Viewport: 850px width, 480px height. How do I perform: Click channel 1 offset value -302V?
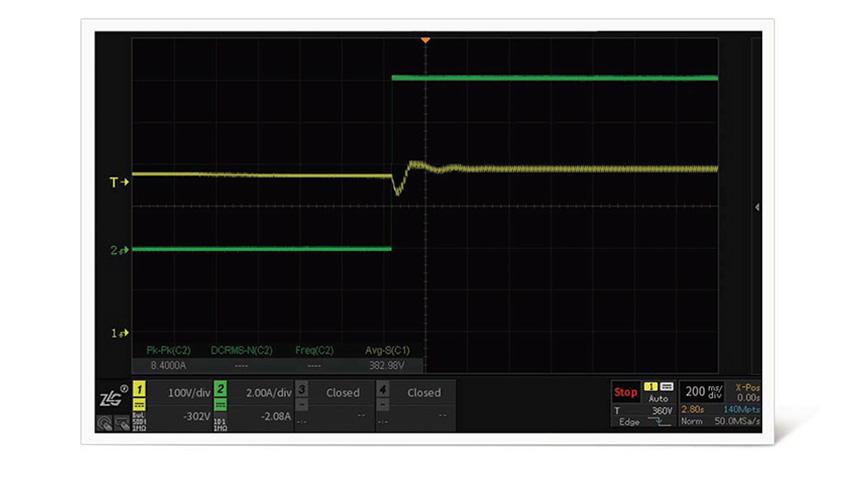pyautogui.click(x=196, y=417)
